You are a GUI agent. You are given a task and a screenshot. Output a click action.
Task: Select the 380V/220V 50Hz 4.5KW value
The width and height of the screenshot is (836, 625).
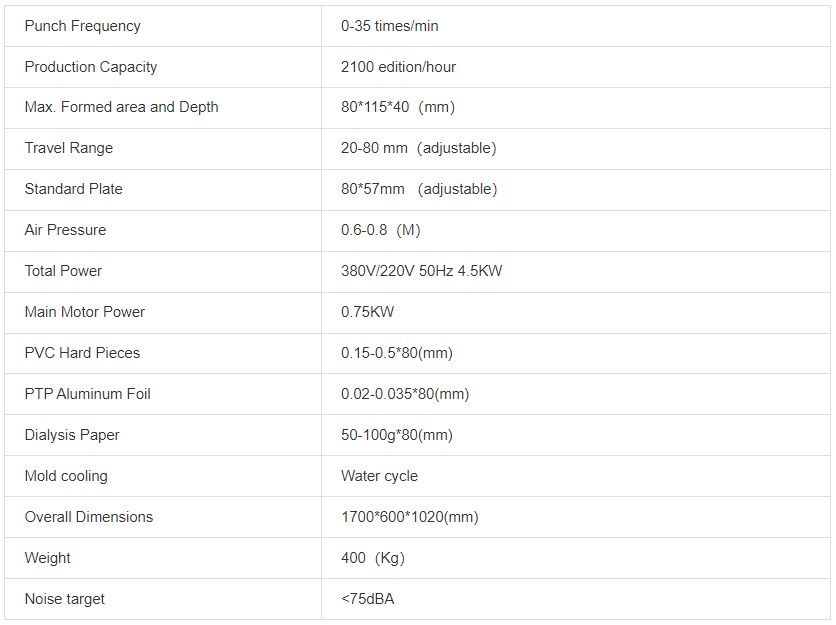tap(421, 271)
